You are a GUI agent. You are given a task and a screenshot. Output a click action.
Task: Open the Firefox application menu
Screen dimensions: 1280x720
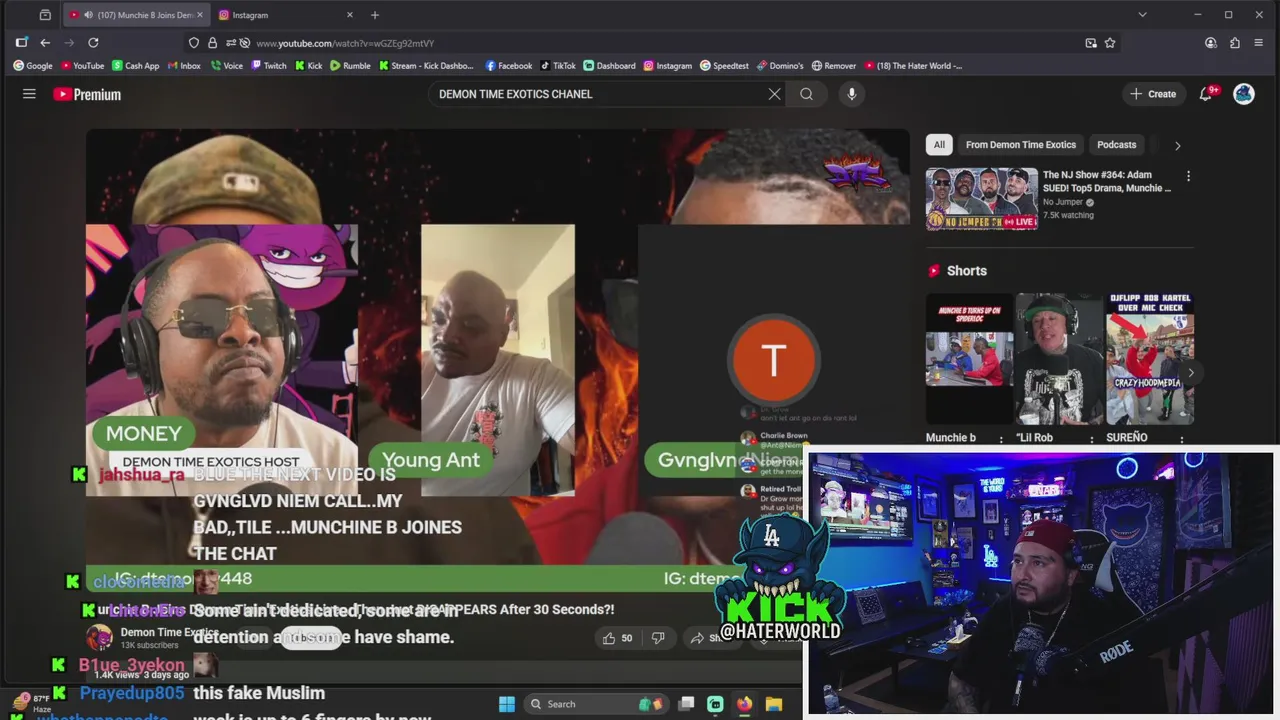1259,43
